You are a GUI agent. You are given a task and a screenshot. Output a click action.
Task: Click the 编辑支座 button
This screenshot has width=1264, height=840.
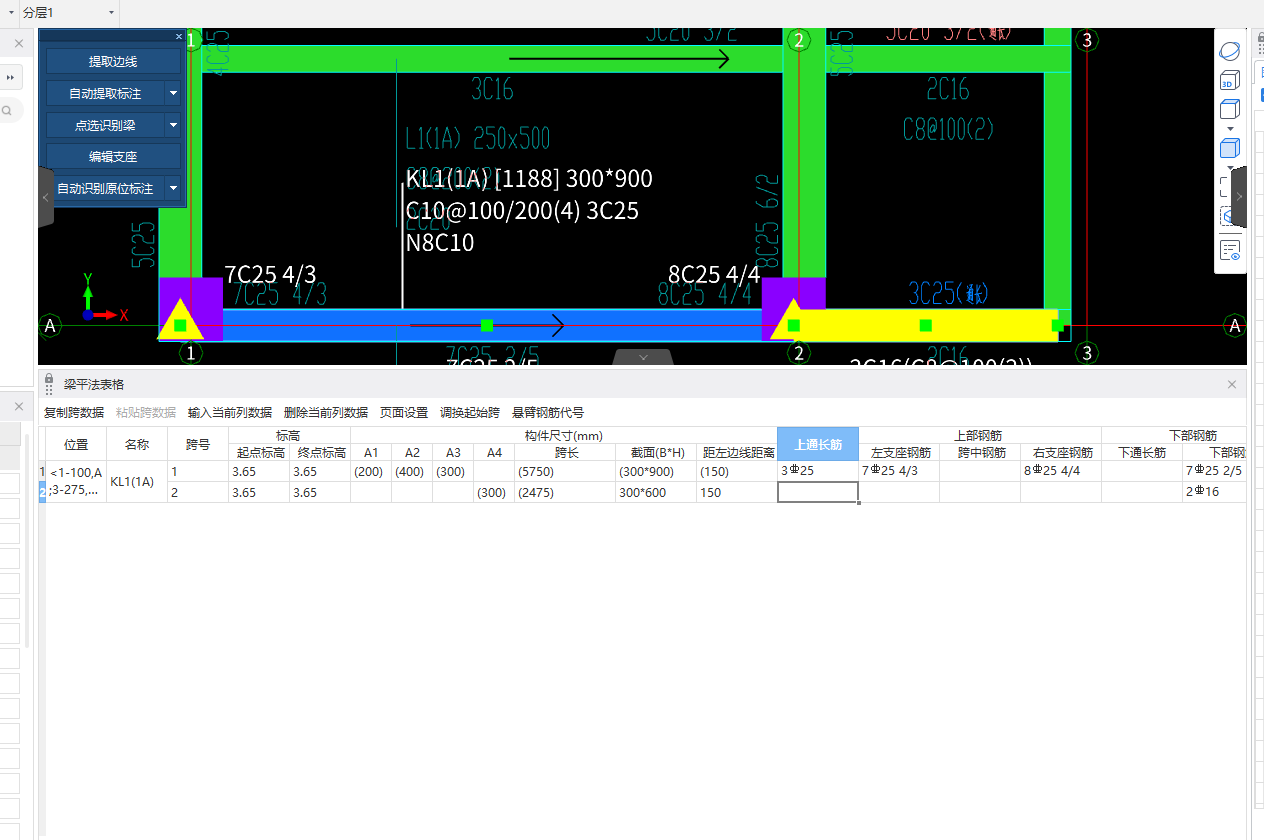[x=113, y=156]
